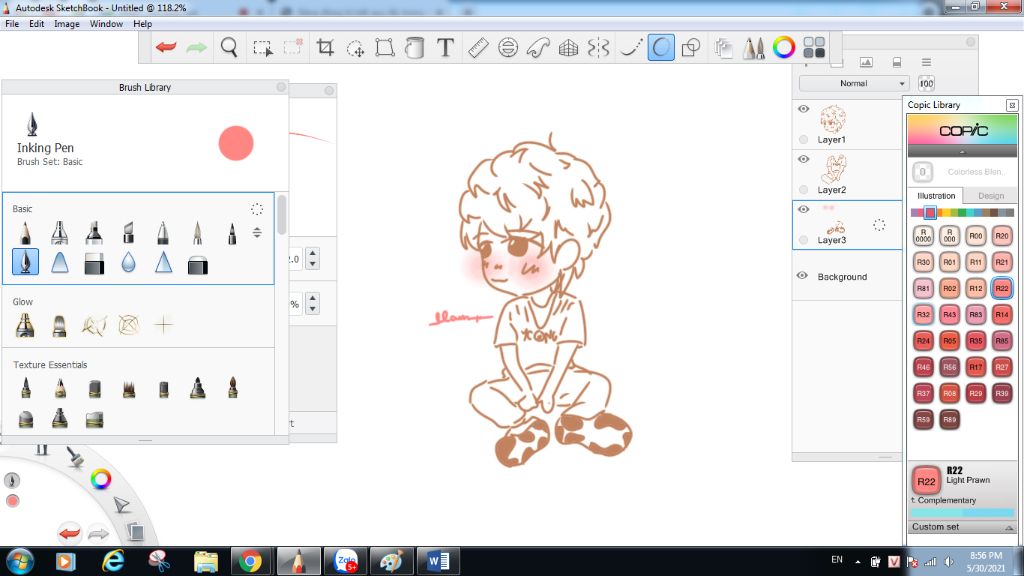Open the Normal blend mode dropdown
Screen dimensions: 1024x576
pos(854,84)
